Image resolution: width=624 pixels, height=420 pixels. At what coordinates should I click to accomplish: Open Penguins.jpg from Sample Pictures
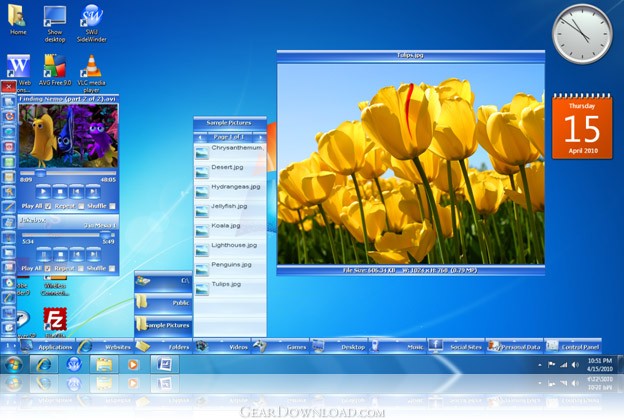230,270
